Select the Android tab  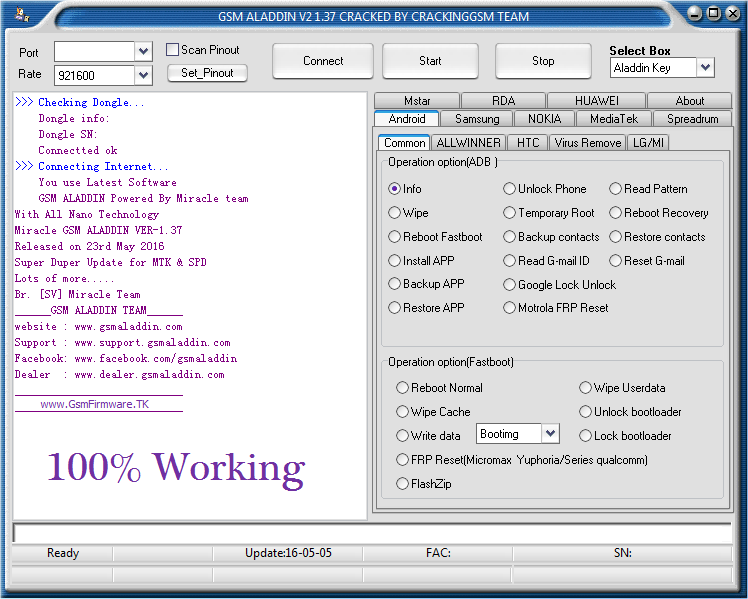[406, 118]
